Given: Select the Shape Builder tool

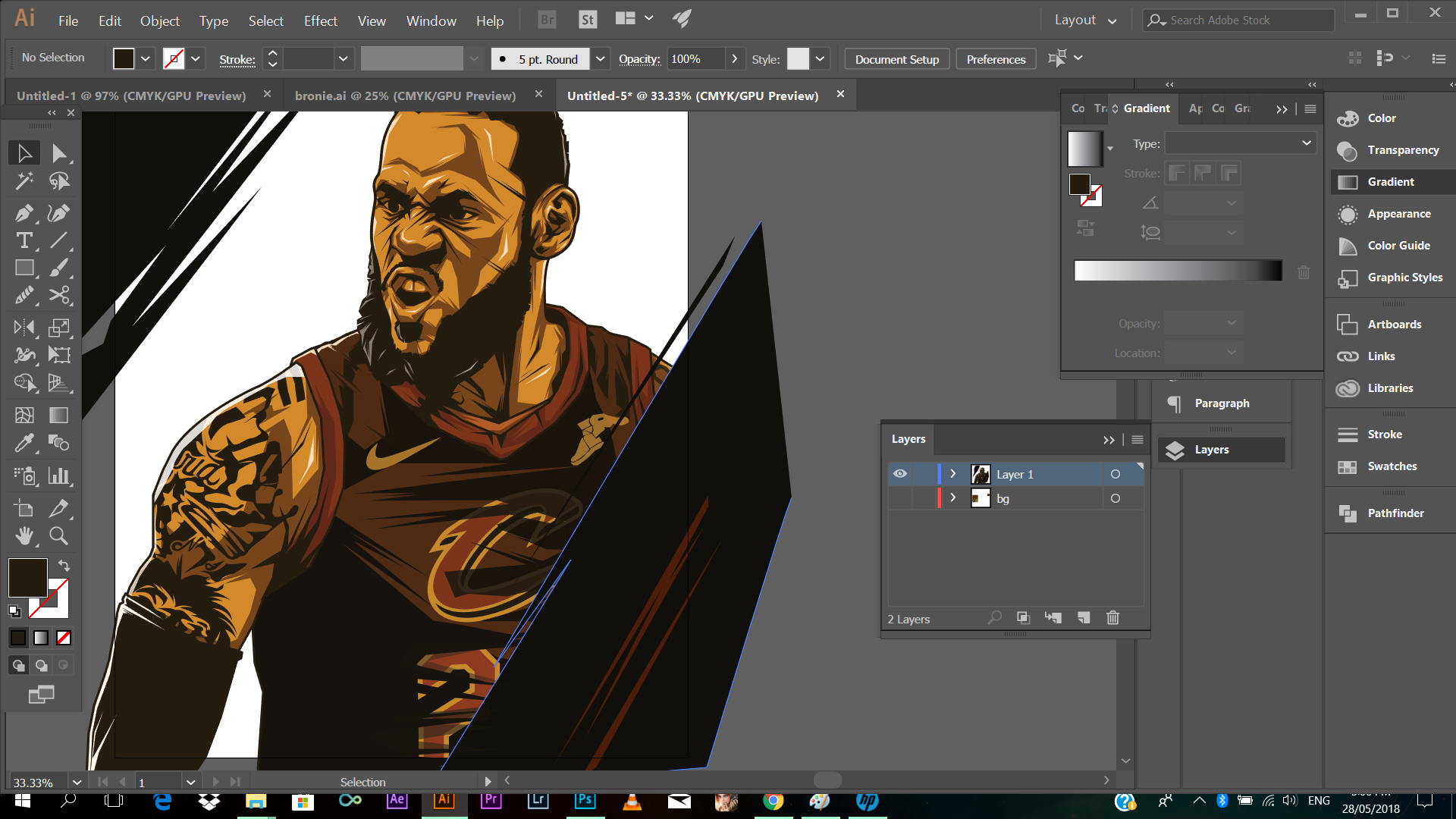Looking at the screenshot, I should point(24,382).
